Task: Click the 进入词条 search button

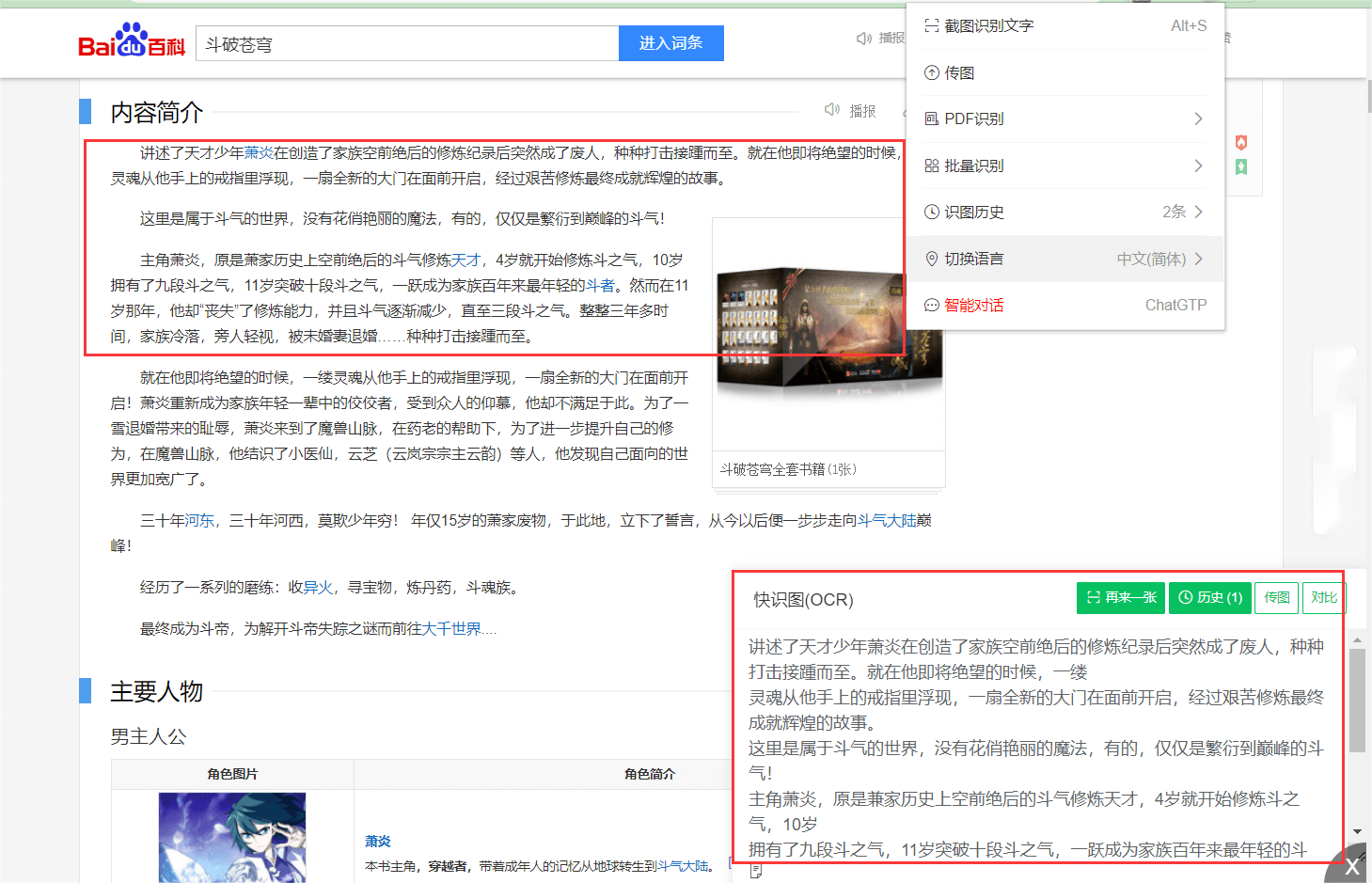Action: pyautogui.click(x=670, y=43)
